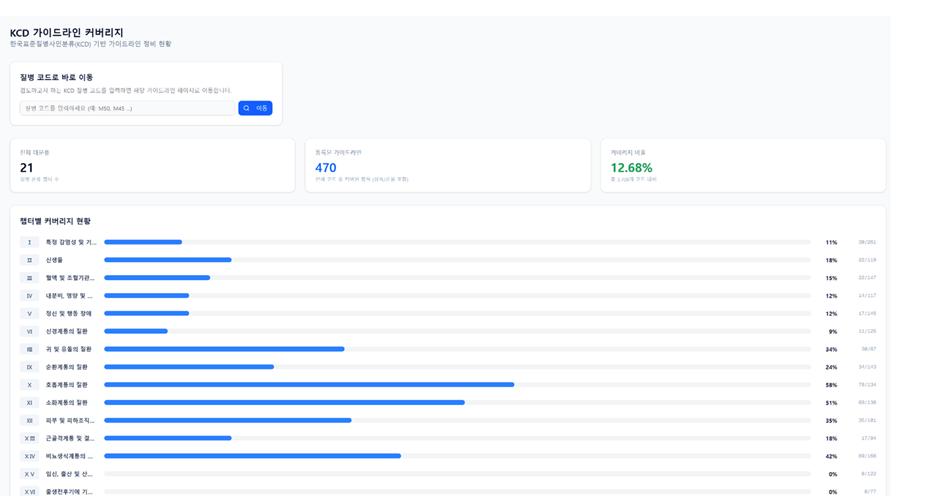Viewport: 931px width, 496px height.
Task: Click the 피부 및 피하조직 chapter label
Action: pyautogui.click(x=70, y=421)
